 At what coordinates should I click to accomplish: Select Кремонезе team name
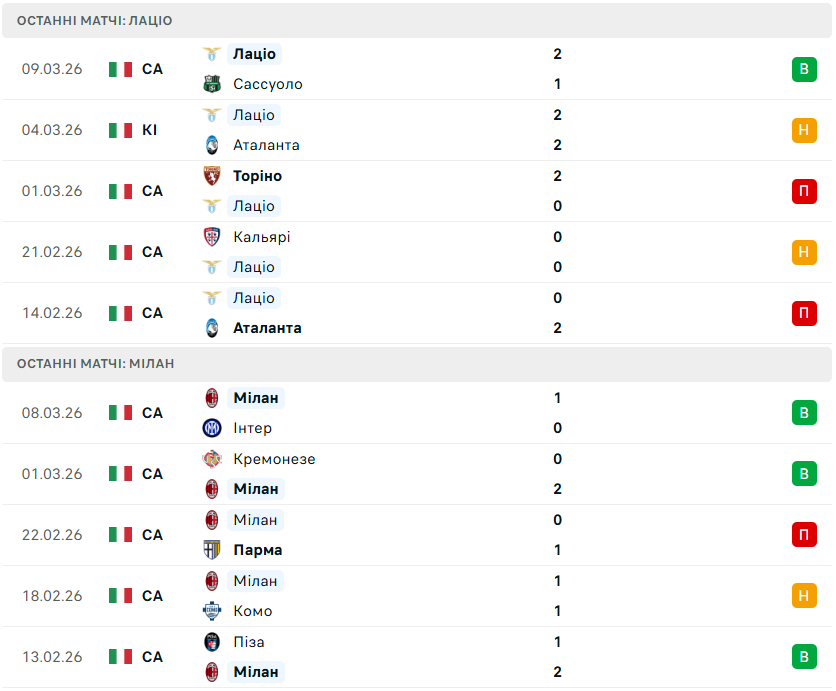tap(274, 459)
